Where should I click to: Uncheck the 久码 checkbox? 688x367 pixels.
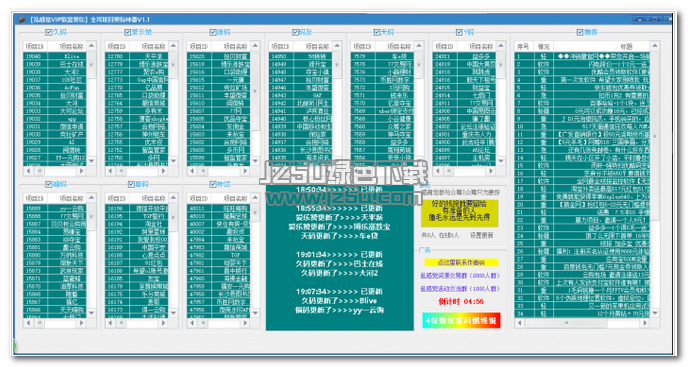(x=49, y=32)
